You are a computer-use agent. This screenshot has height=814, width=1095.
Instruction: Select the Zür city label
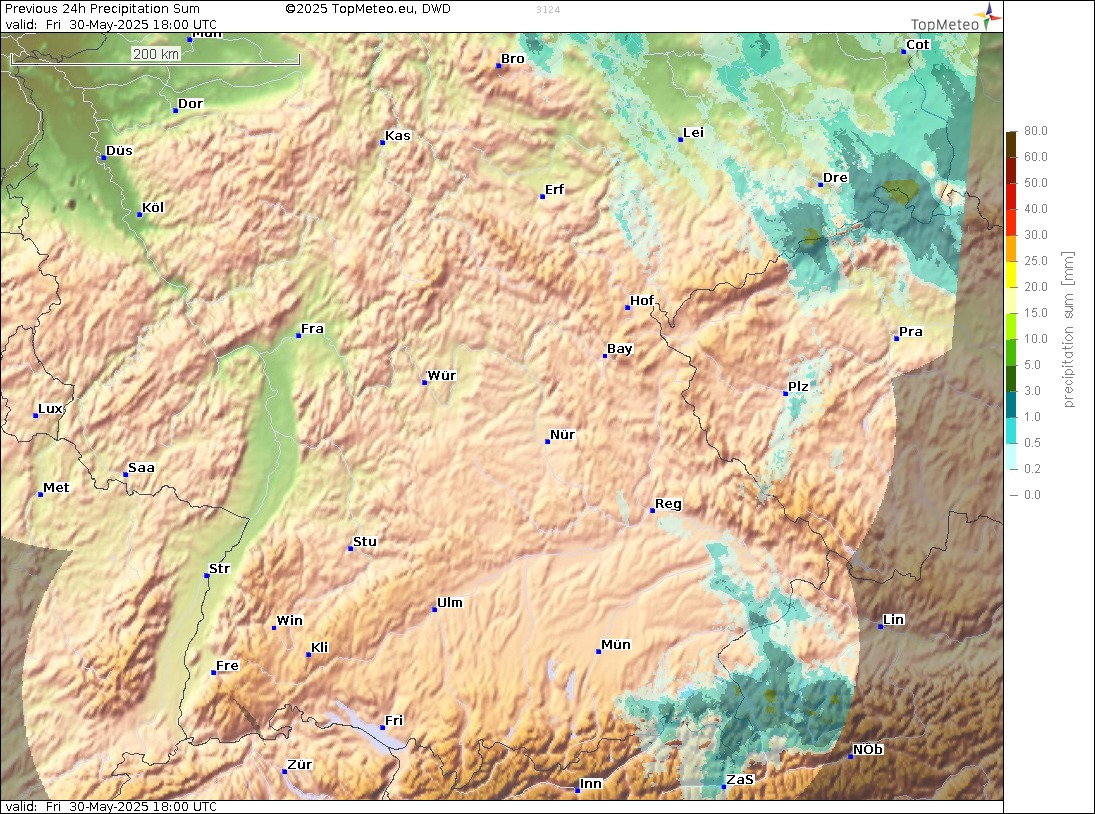point(300,764)
